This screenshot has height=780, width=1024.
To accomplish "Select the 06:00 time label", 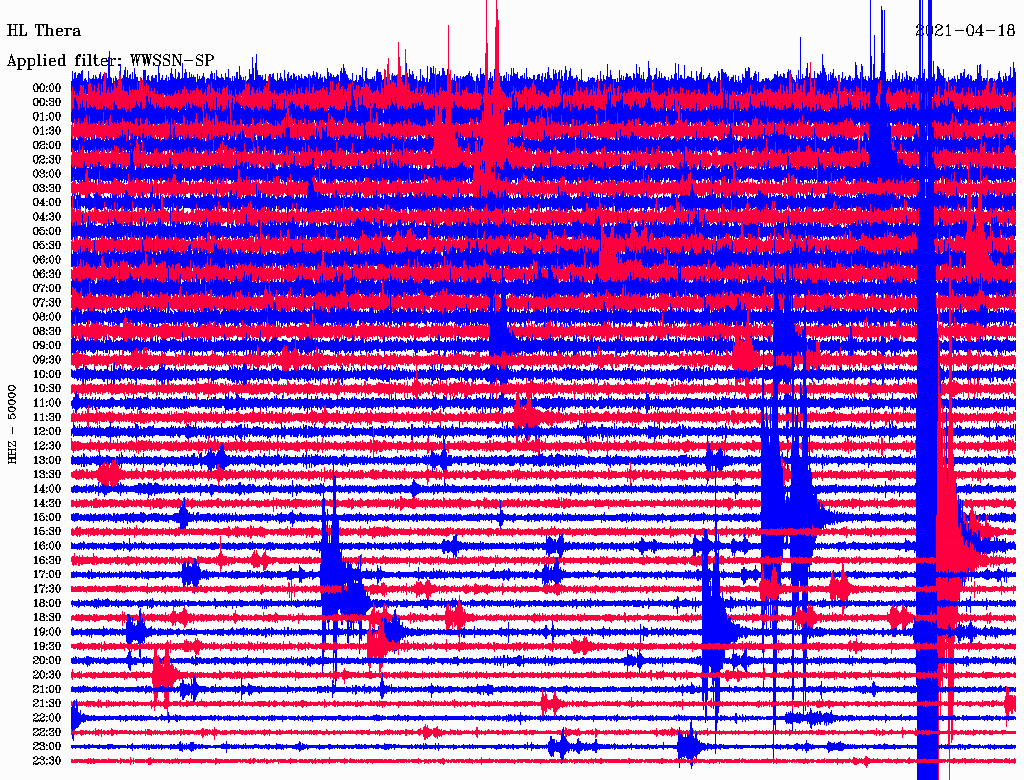I will tap(47, 260).
